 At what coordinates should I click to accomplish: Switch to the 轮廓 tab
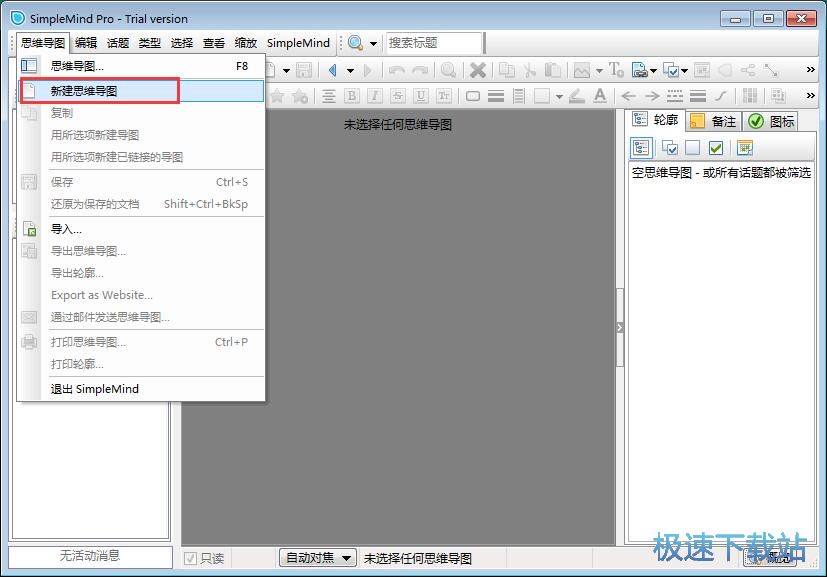tap(656, 120)
